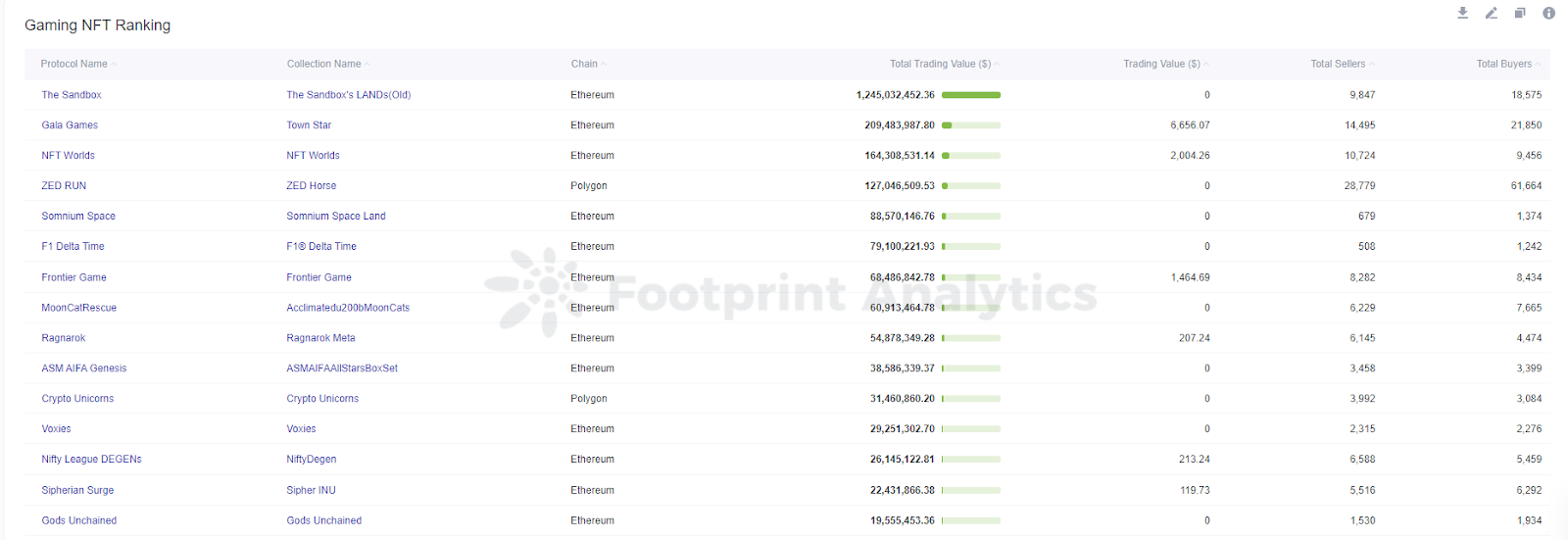Open Ragnarok protocol link
Image resolution: width=1568 pixels, height=540 pixels.
64,338
